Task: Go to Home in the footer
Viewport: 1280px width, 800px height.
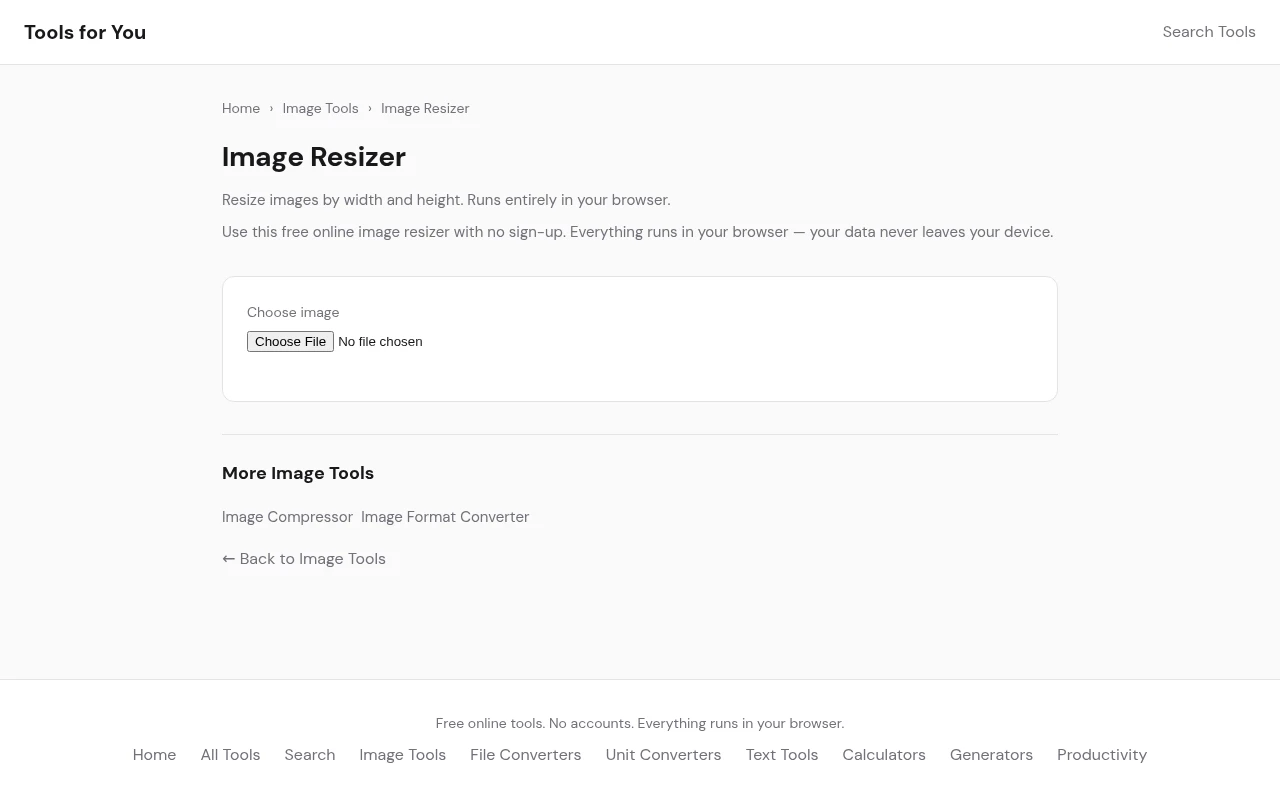Action: coord(154,755)
